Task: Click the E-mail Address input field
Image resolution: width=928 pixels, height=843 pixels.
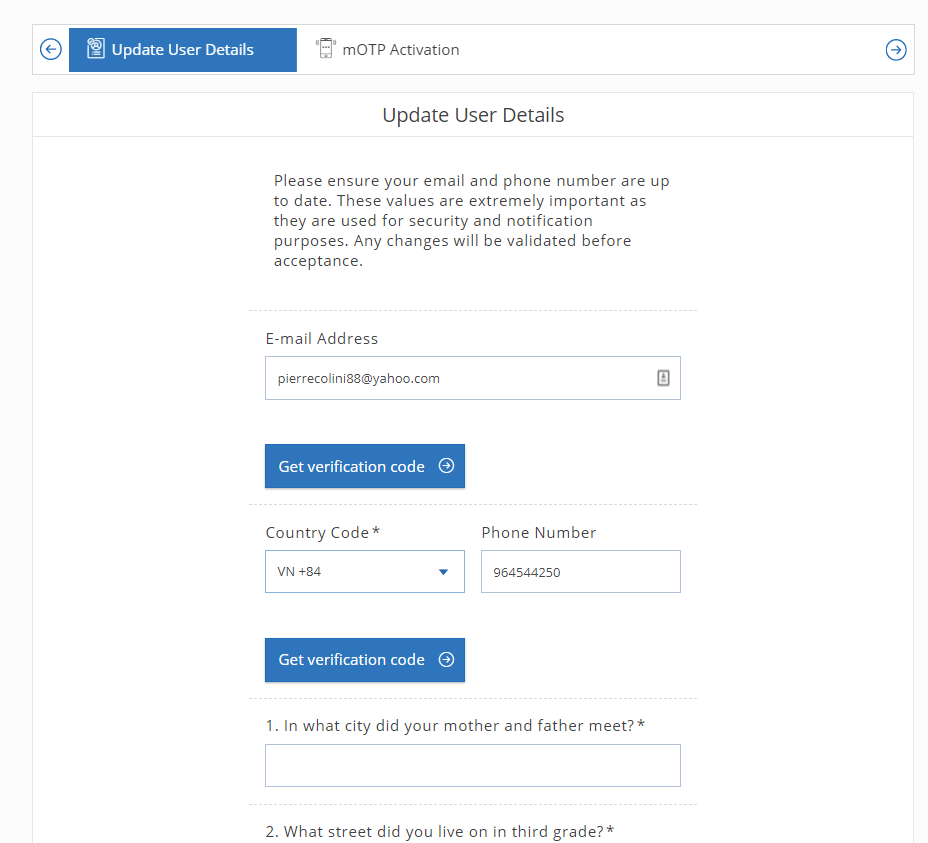Action: click(472, 378)
